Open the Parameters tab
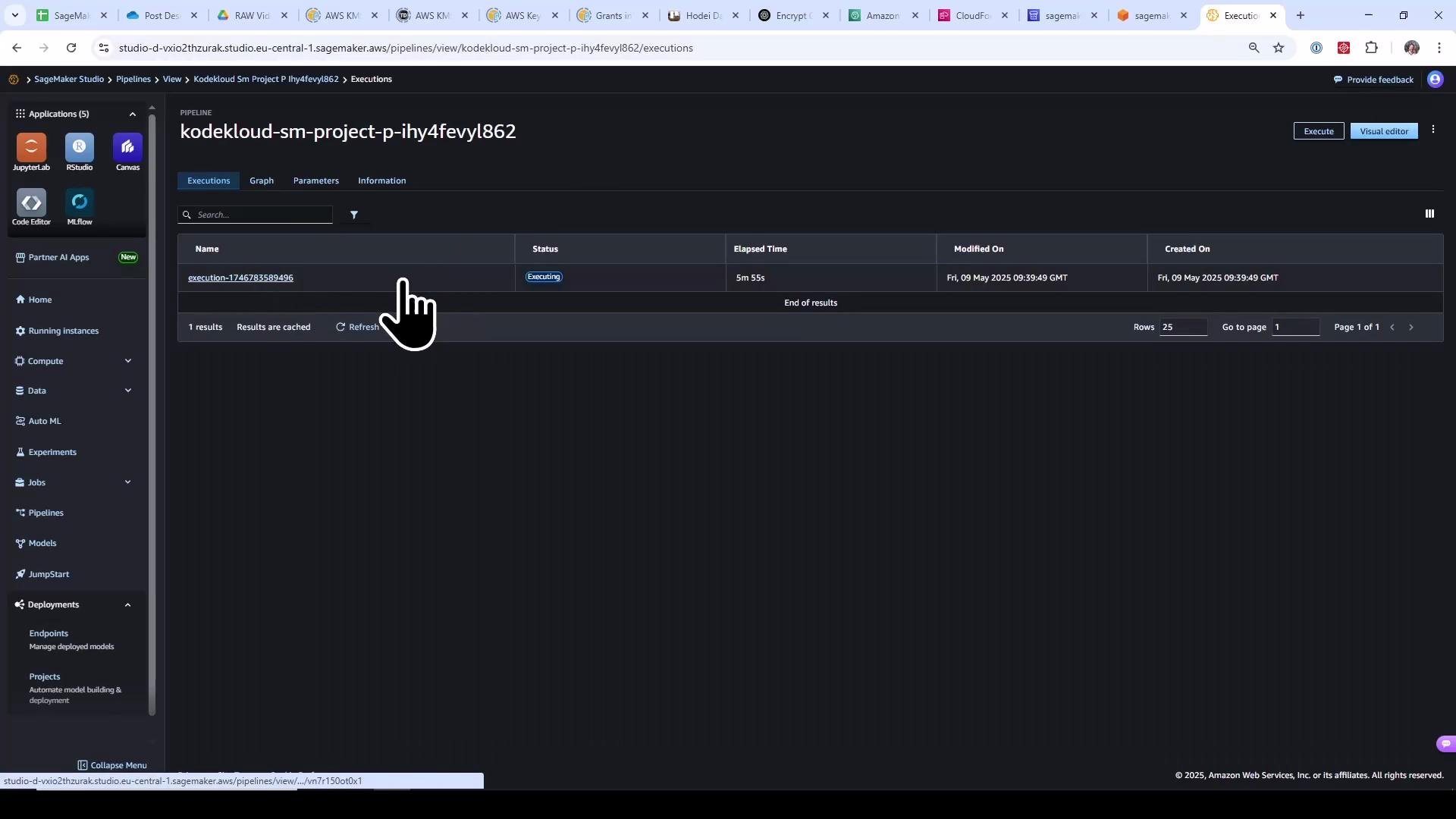Viewport: 1456px width, 819px height. tap(316, 180)
